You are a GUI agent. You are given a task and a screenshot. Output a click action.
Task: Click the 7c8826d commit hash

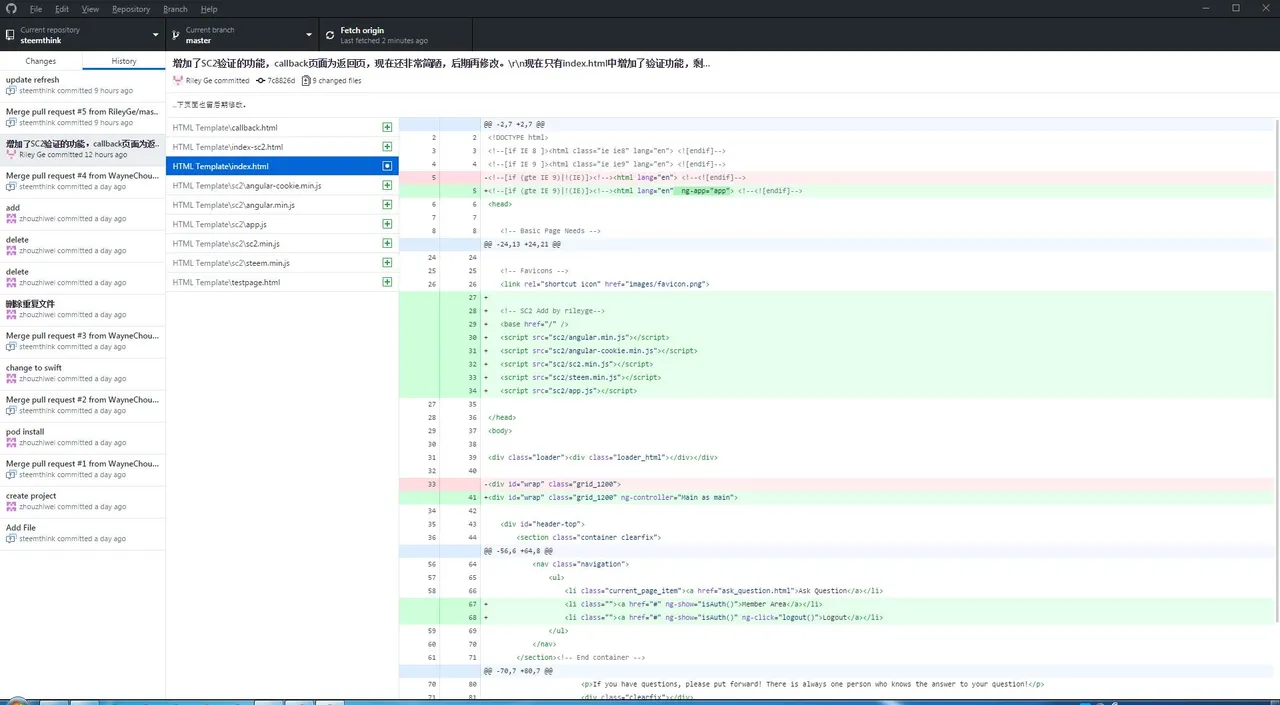[x=281, y=81]
